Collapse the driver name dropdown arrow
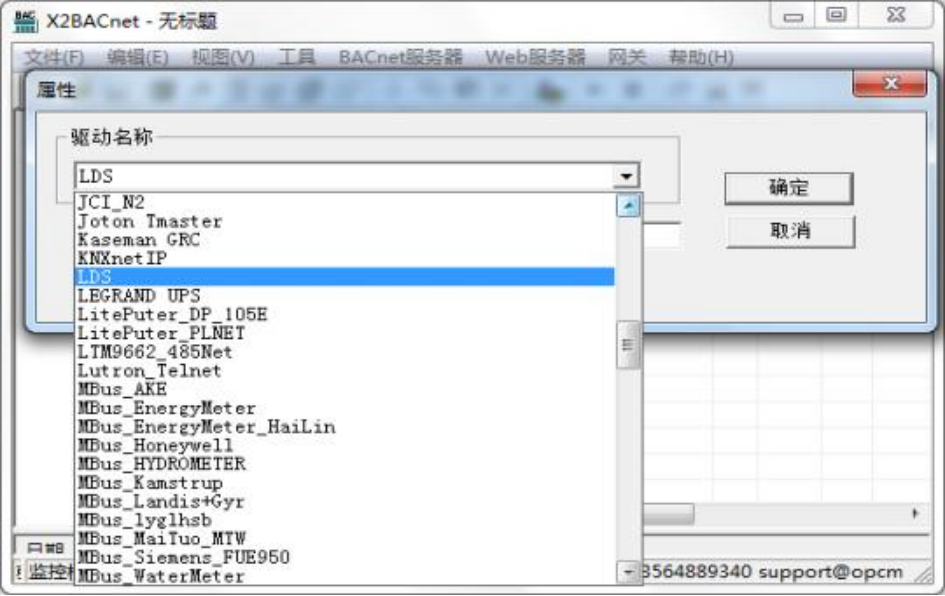The width and height of the screenshot is (945, 596). pyautogui.click(x=626, y=176)
